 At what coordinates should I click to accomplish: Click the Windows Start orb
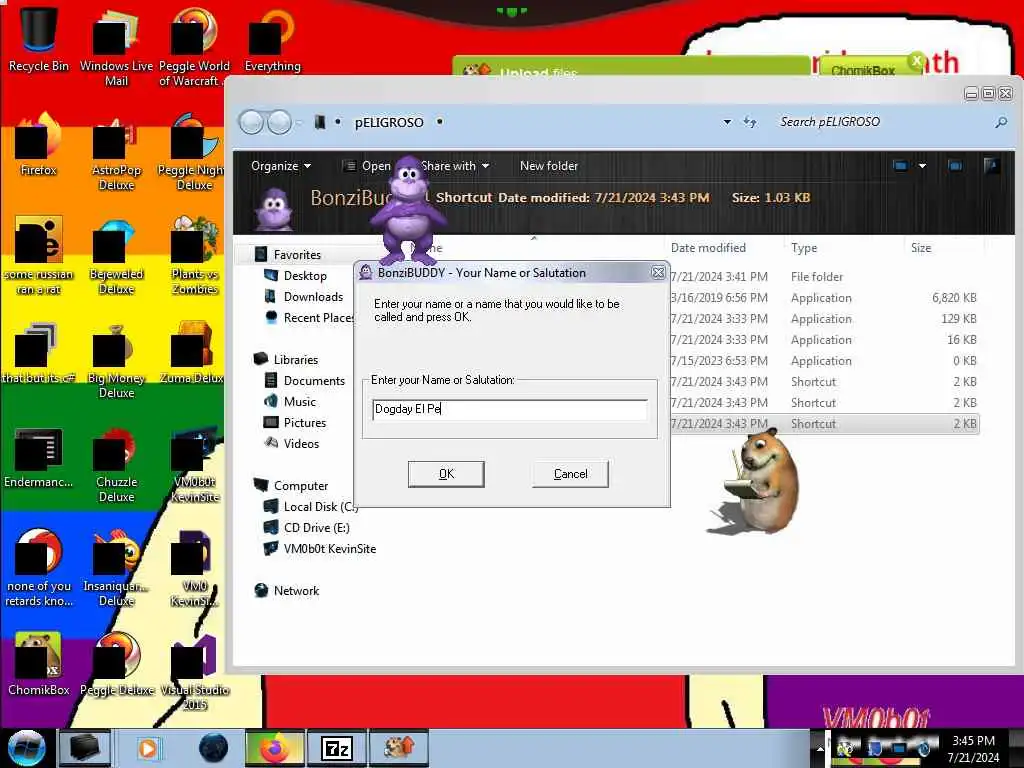click(27, 748)
